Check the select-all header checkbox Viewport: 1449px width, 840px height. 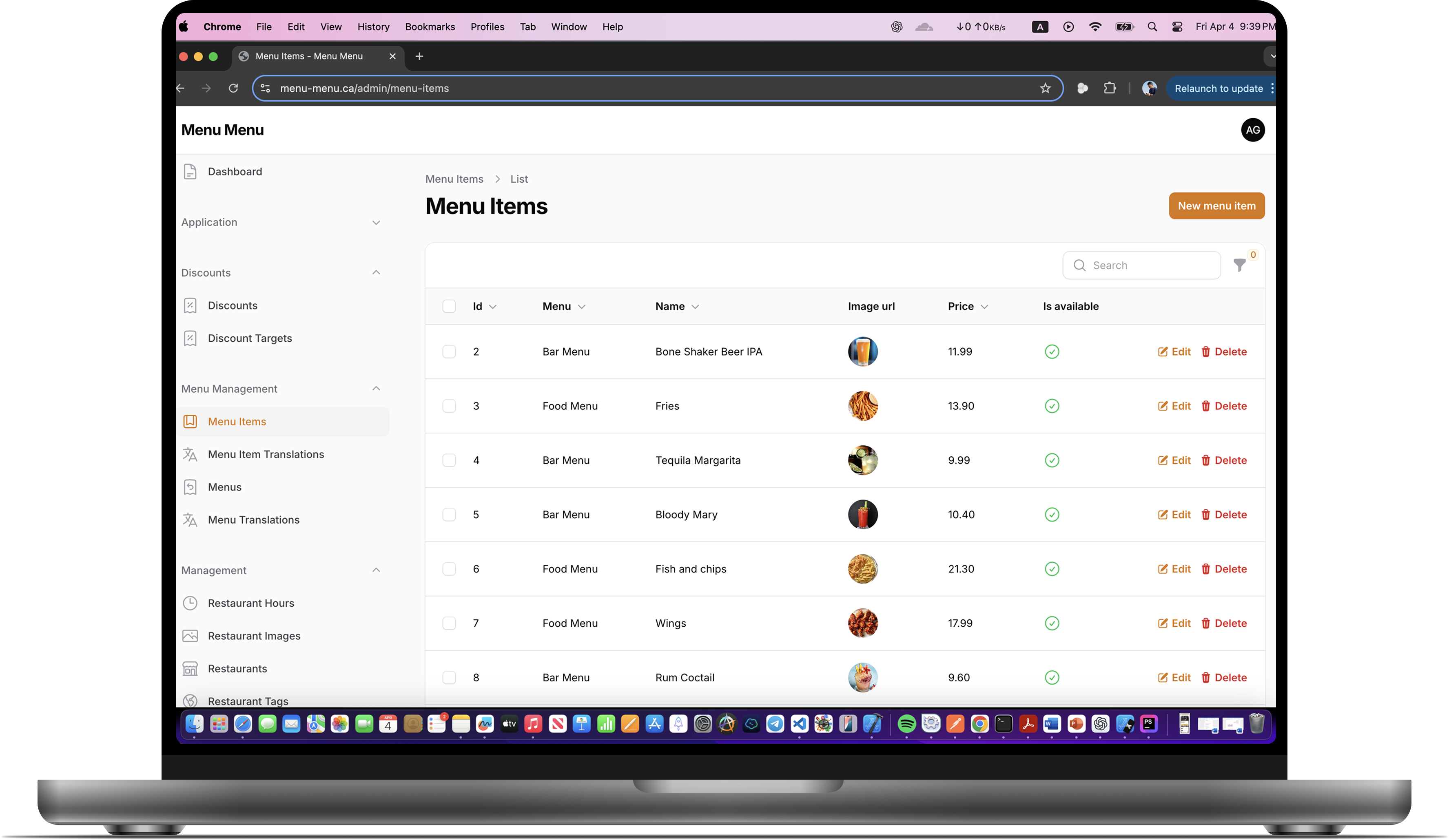449,307
